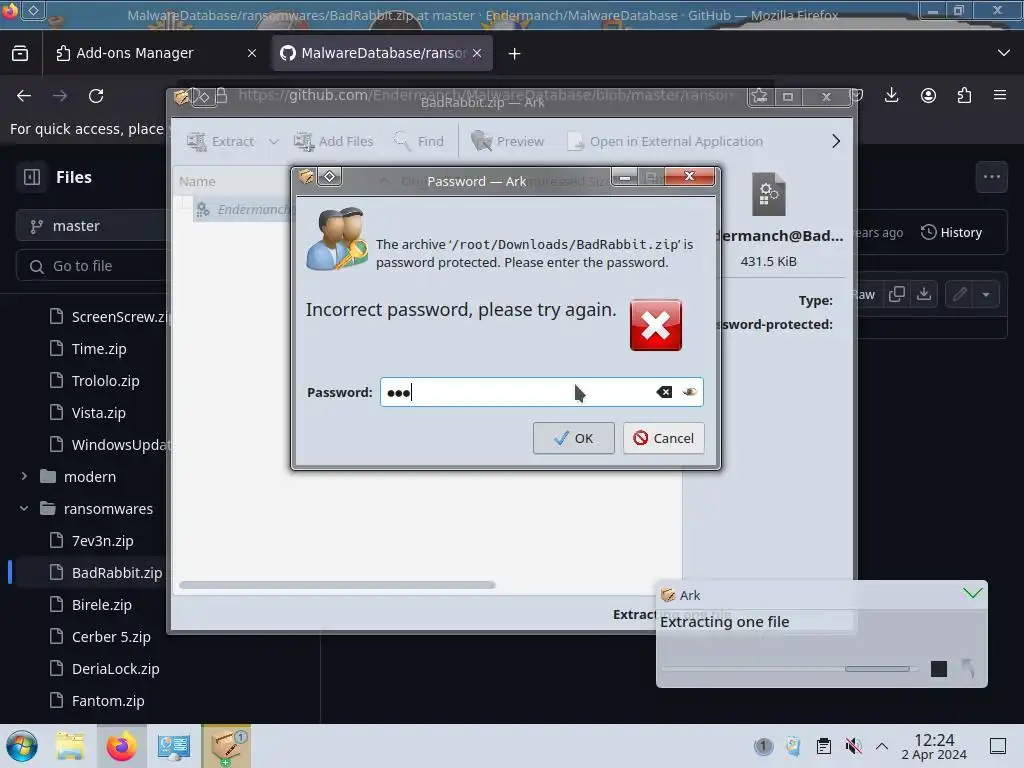The image size is (1024, 768).
Task: Open Firefox application menu
Action: click(x=1000, y=95)
